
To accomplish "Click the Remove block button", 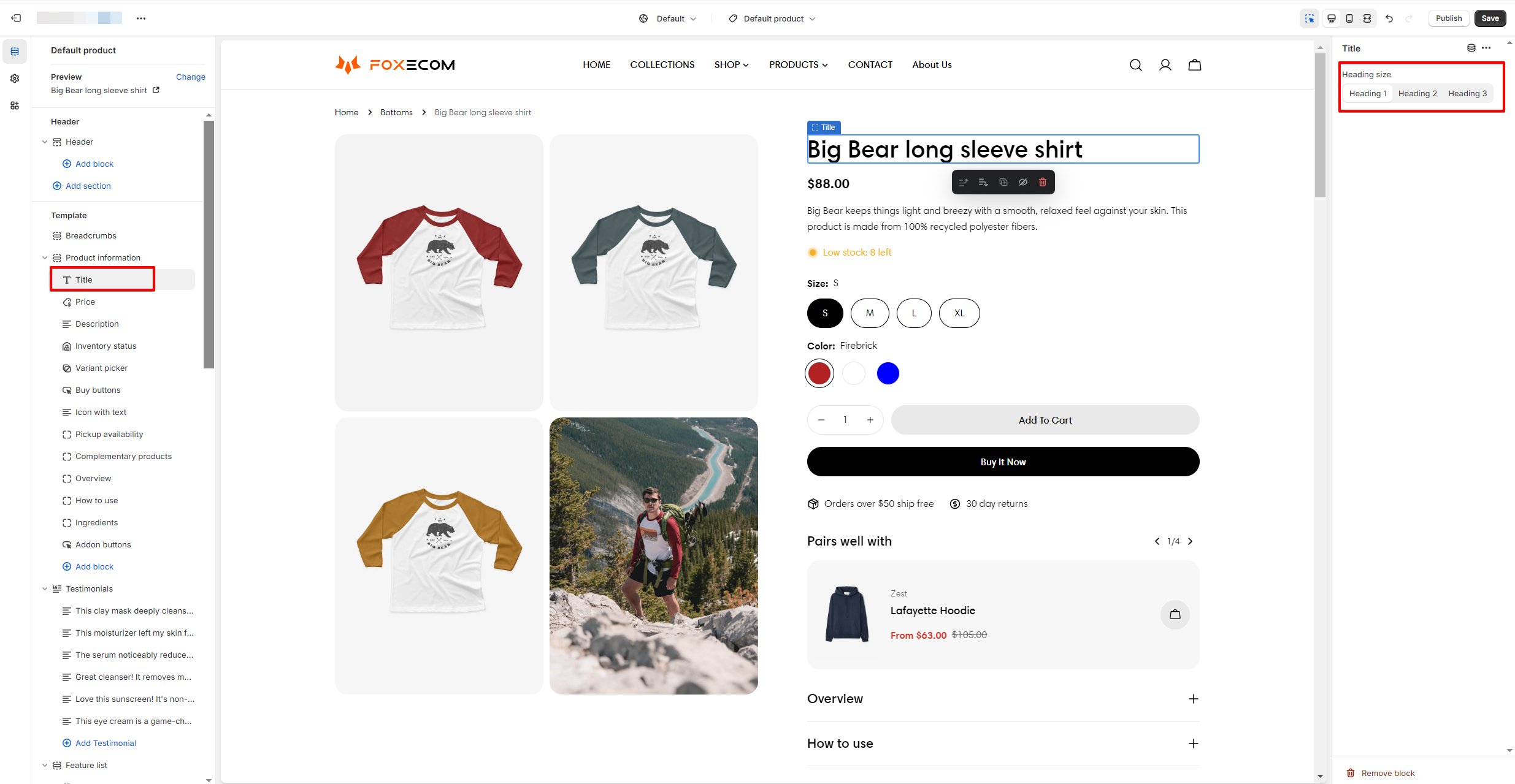I will tap(1381, 773).
